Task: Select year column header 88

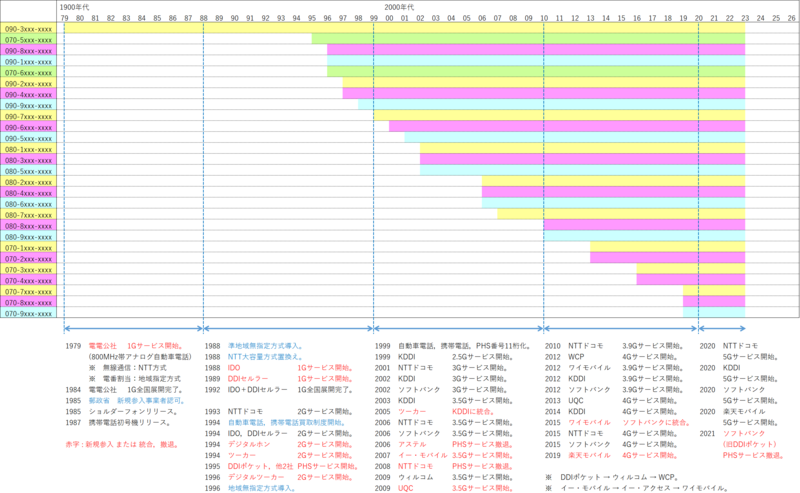Action: 204,18
